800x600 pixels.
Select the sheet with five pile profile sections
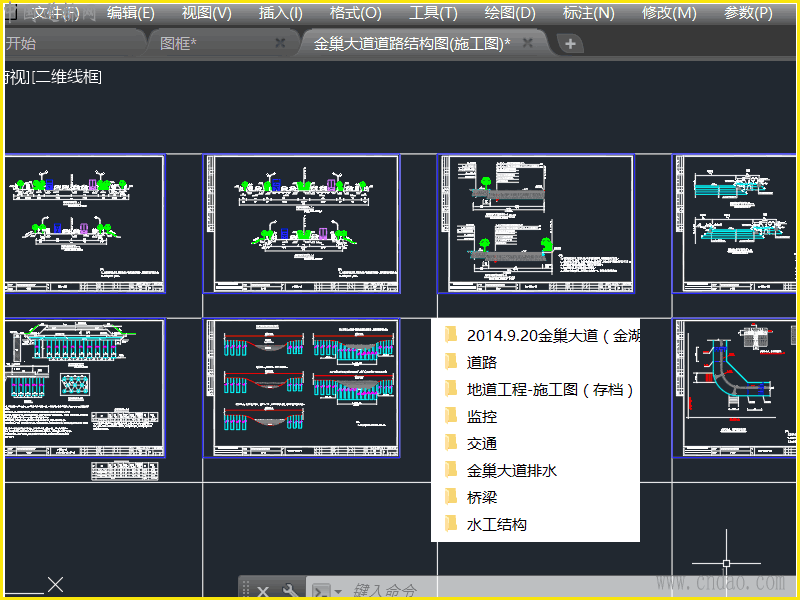[x=301, y=388]
